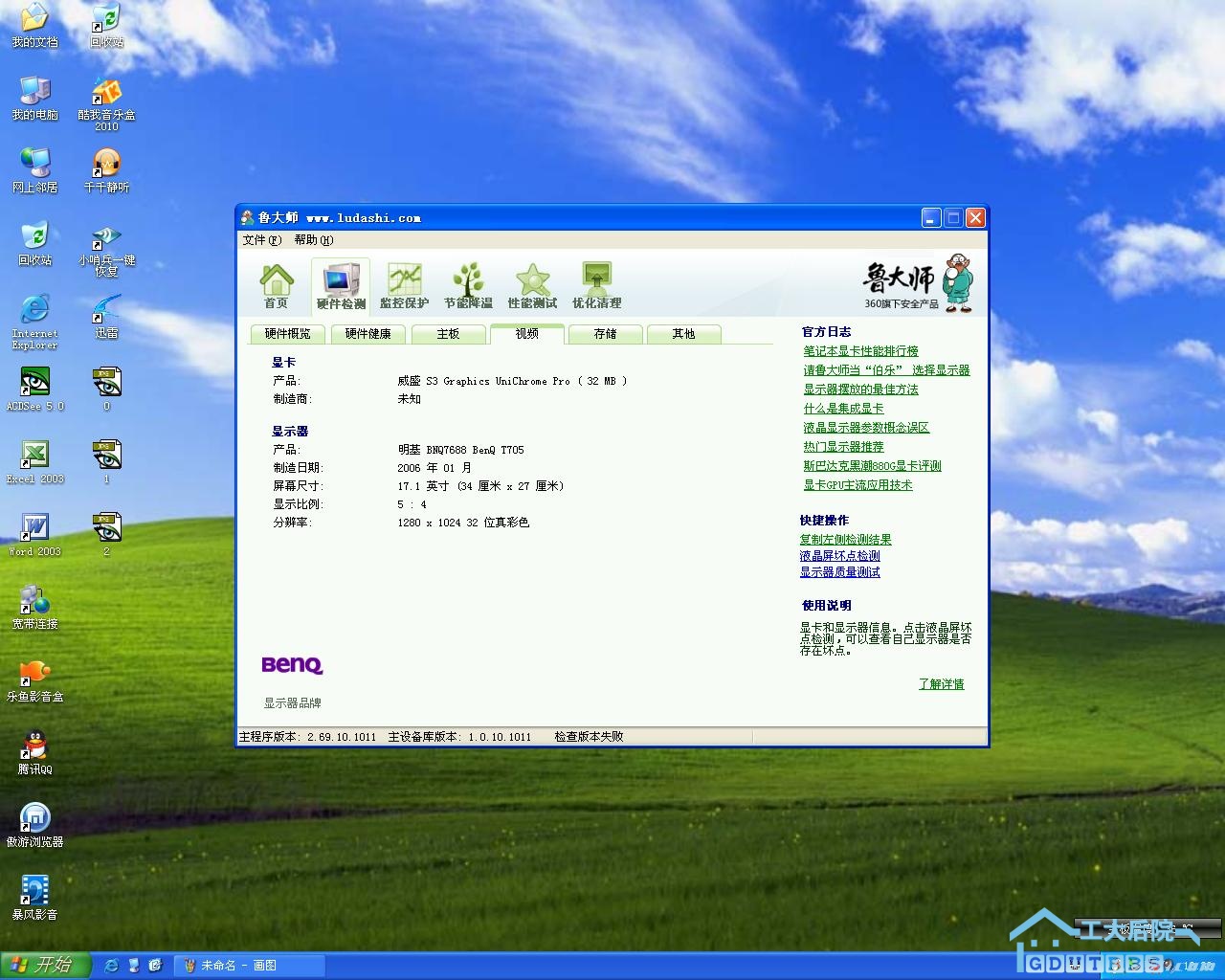Click the BenQ monitor brand logo
This screenshot has height=980, width=1225.
292,664
